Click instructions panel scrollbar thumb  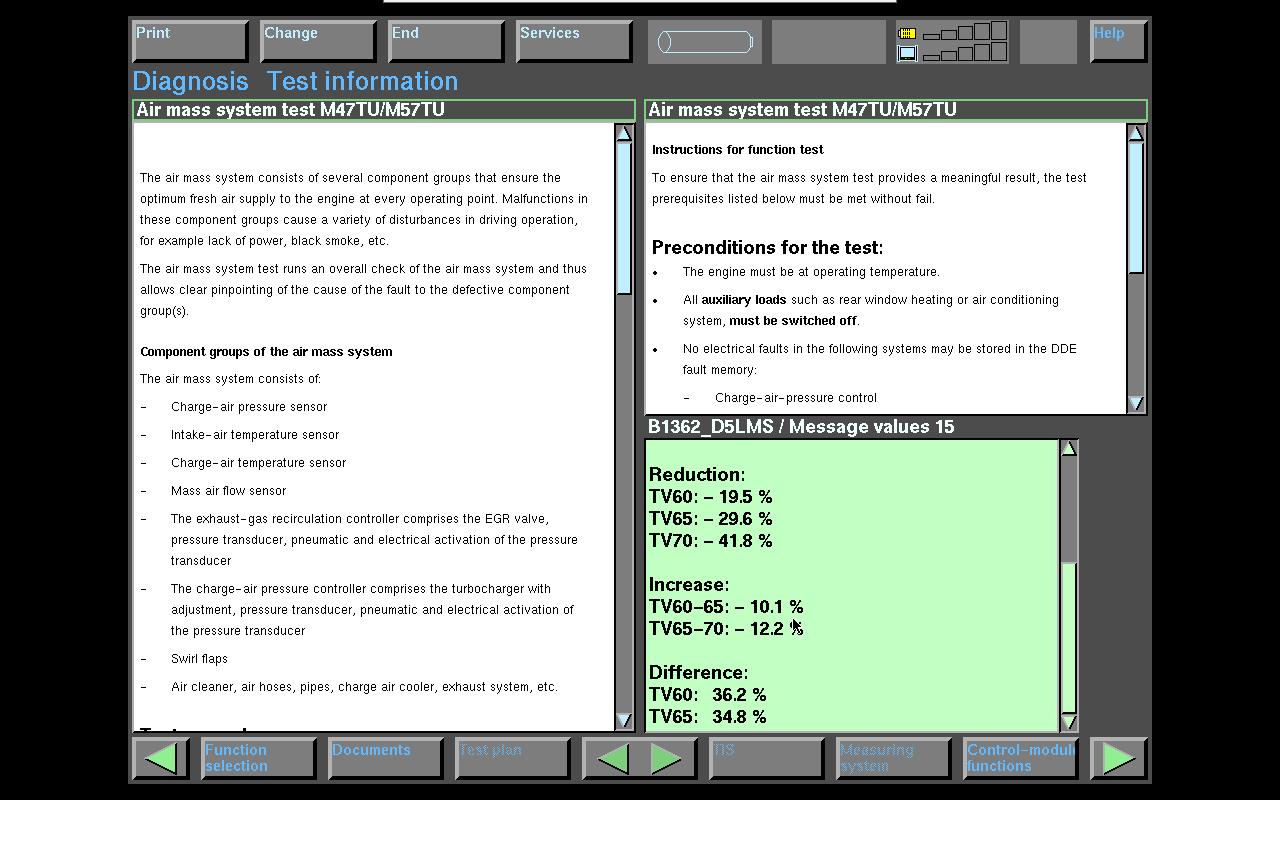pyautogui.click(x=1136, y=207)
